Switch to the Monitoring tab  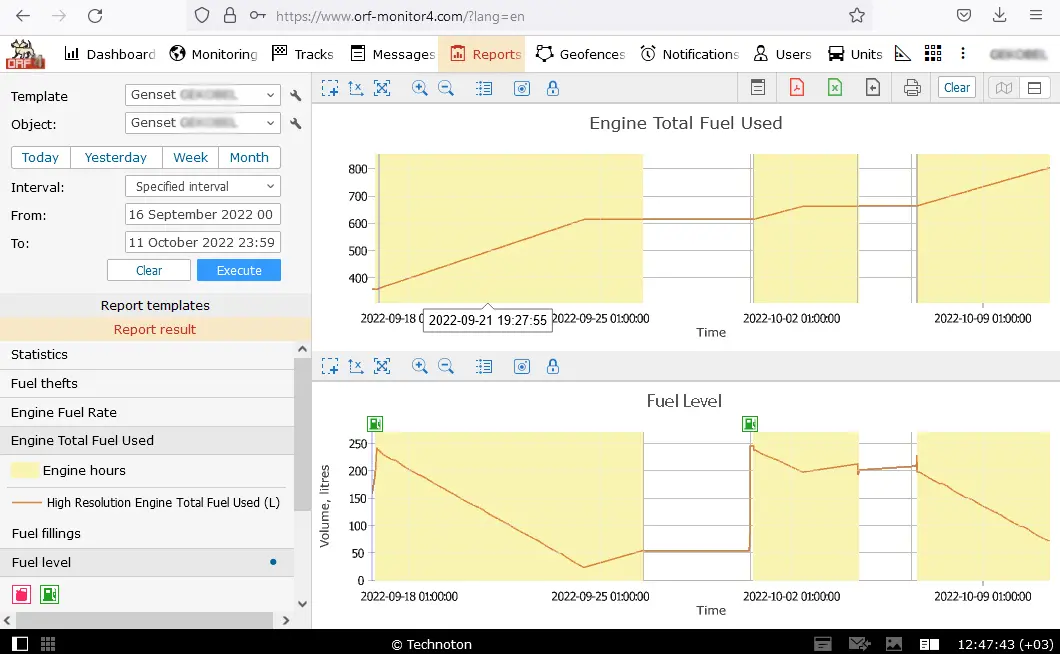[x=213, y=54]
